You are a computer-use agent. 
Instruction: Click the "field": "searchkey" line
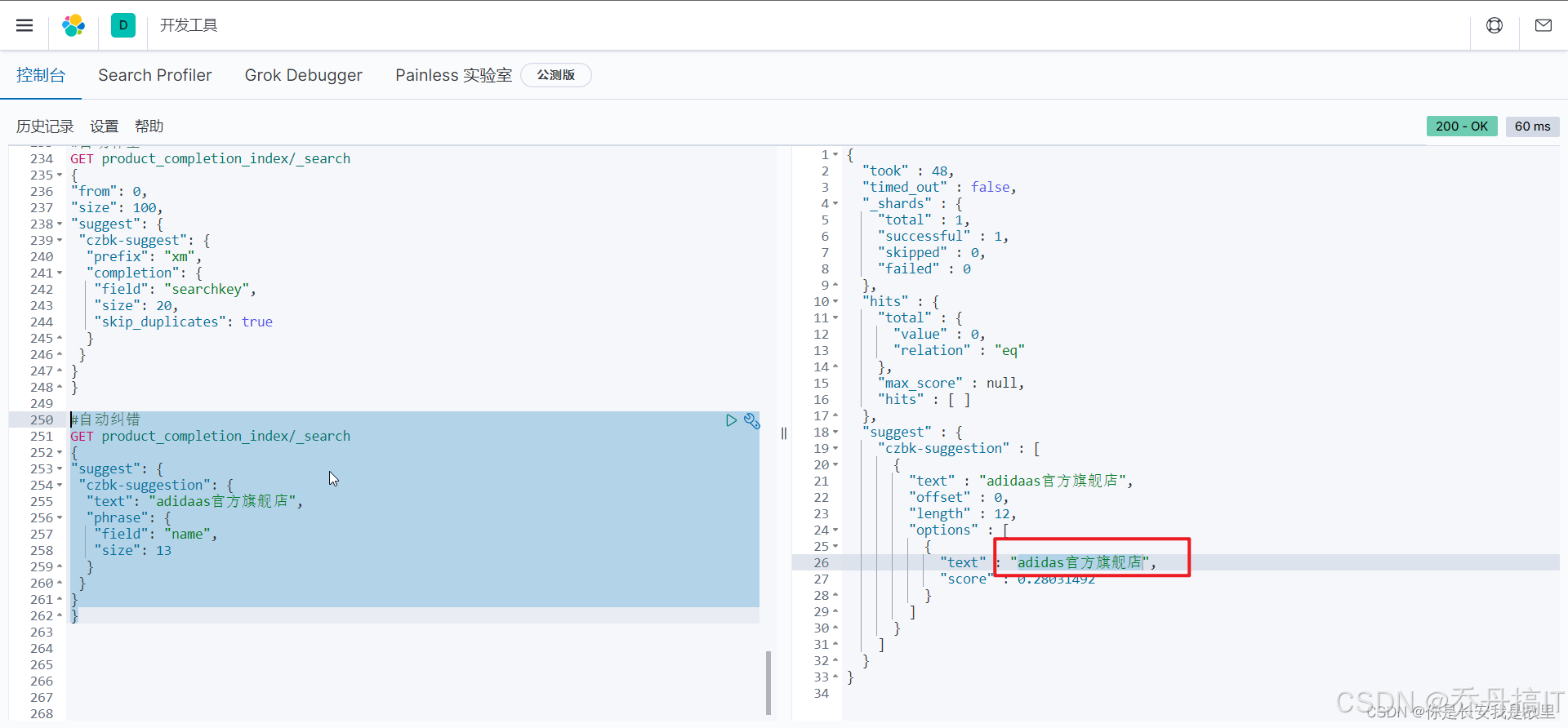point(175,289)
